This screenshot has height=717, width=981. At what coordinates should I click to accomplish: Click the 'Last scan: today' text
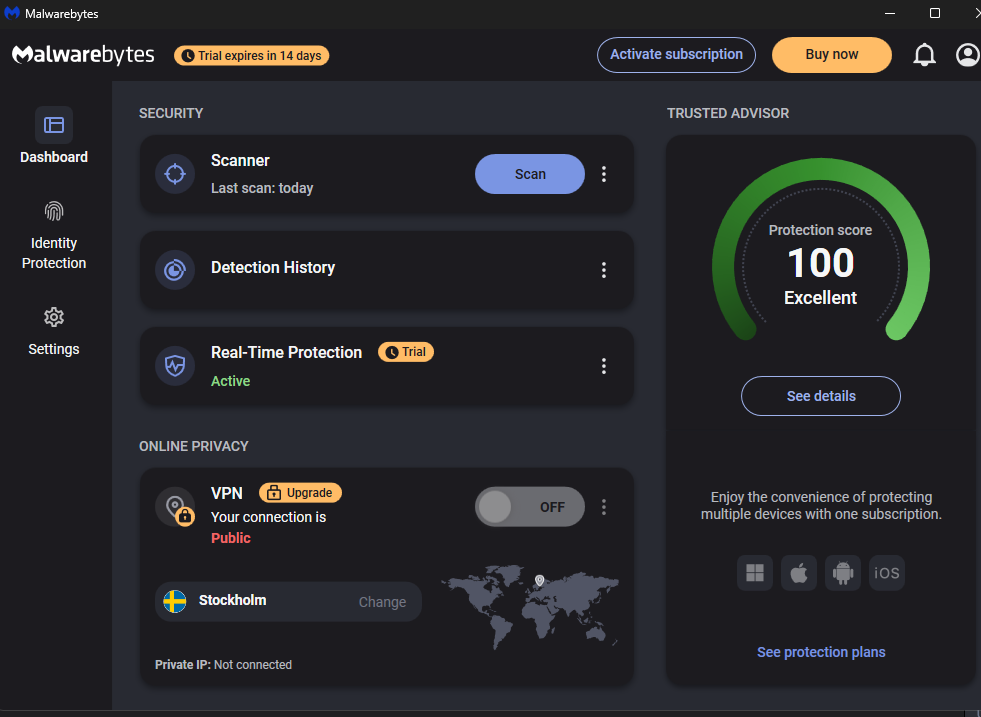click(262, 188)
